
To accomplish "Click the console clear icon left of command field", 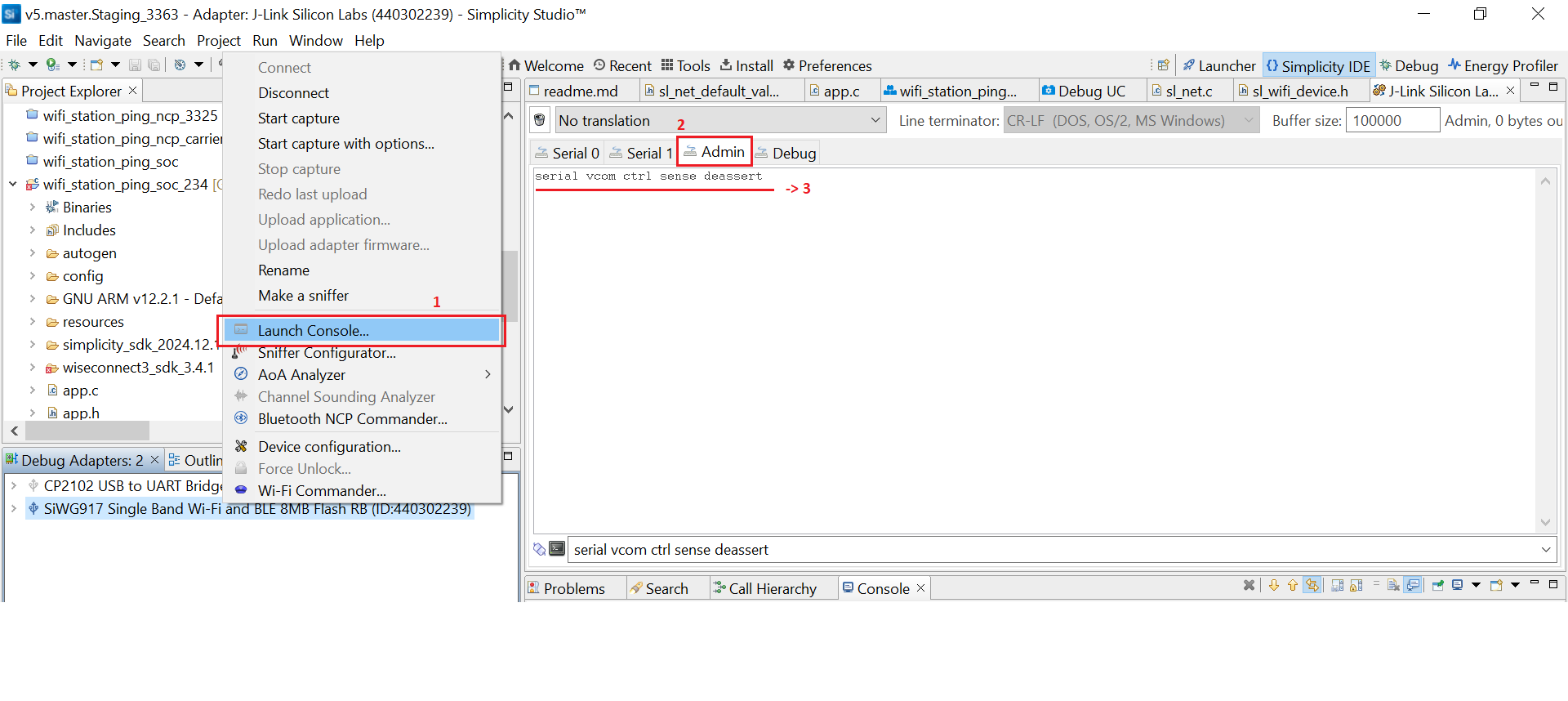I will (x=539, y=549).
